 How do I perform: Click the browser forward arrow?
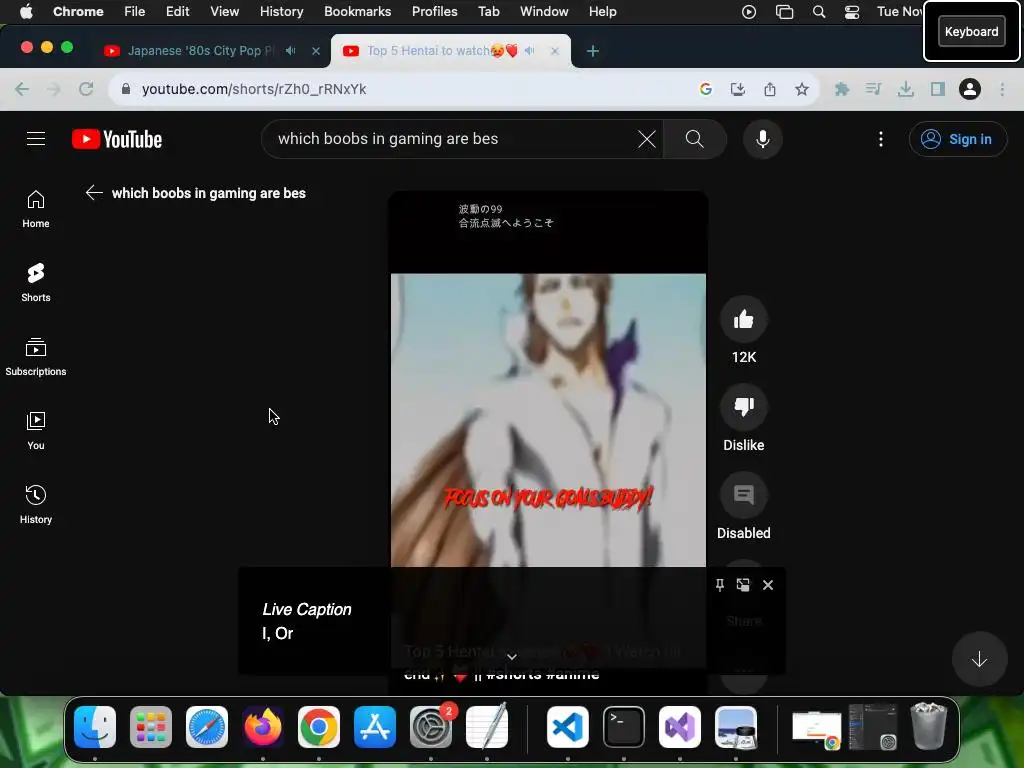click(x=54, y=89)
